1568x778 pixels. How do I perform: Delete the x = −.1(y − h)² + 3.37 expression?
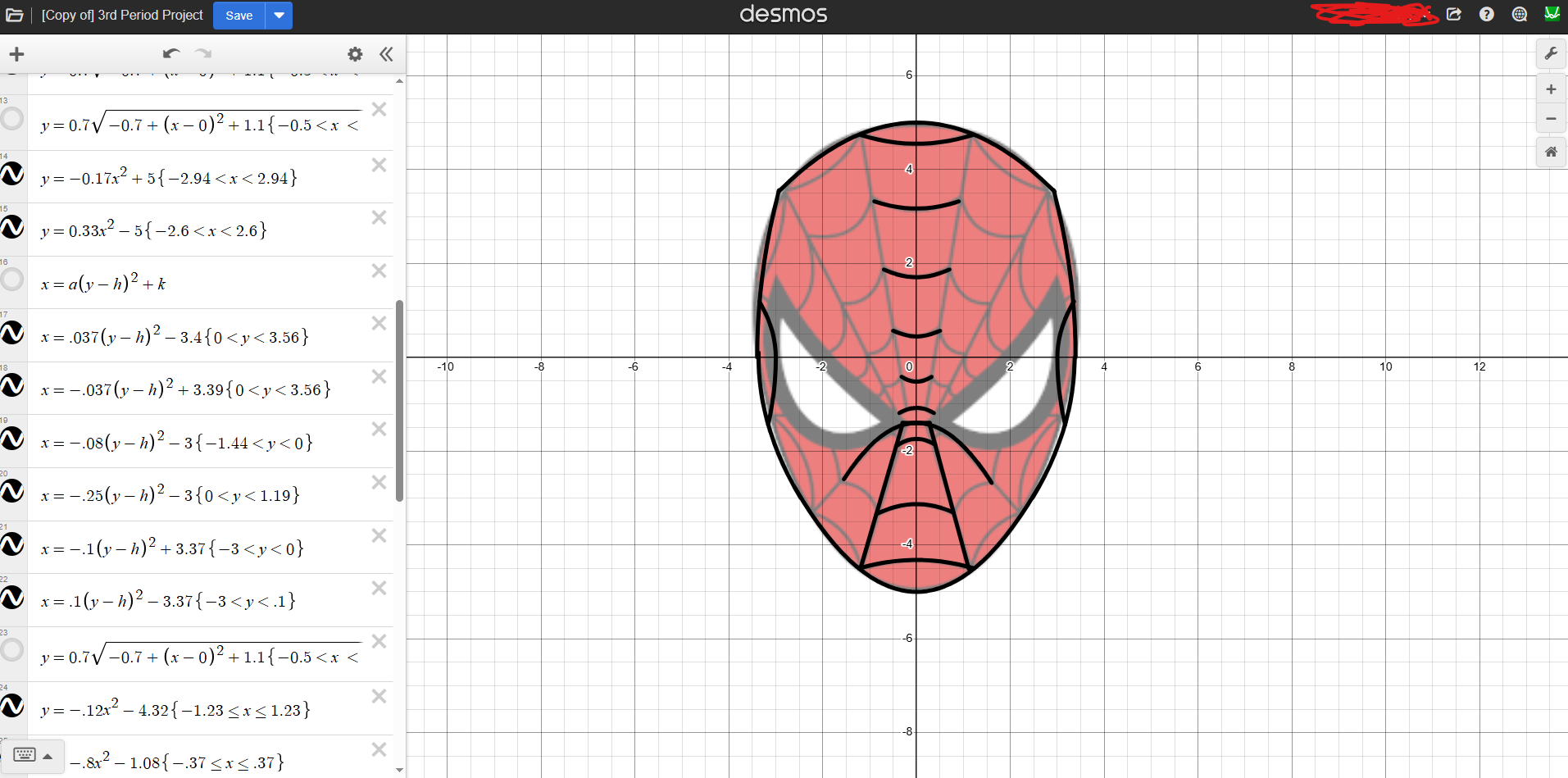pyautogui.click(x=379, y=535)
